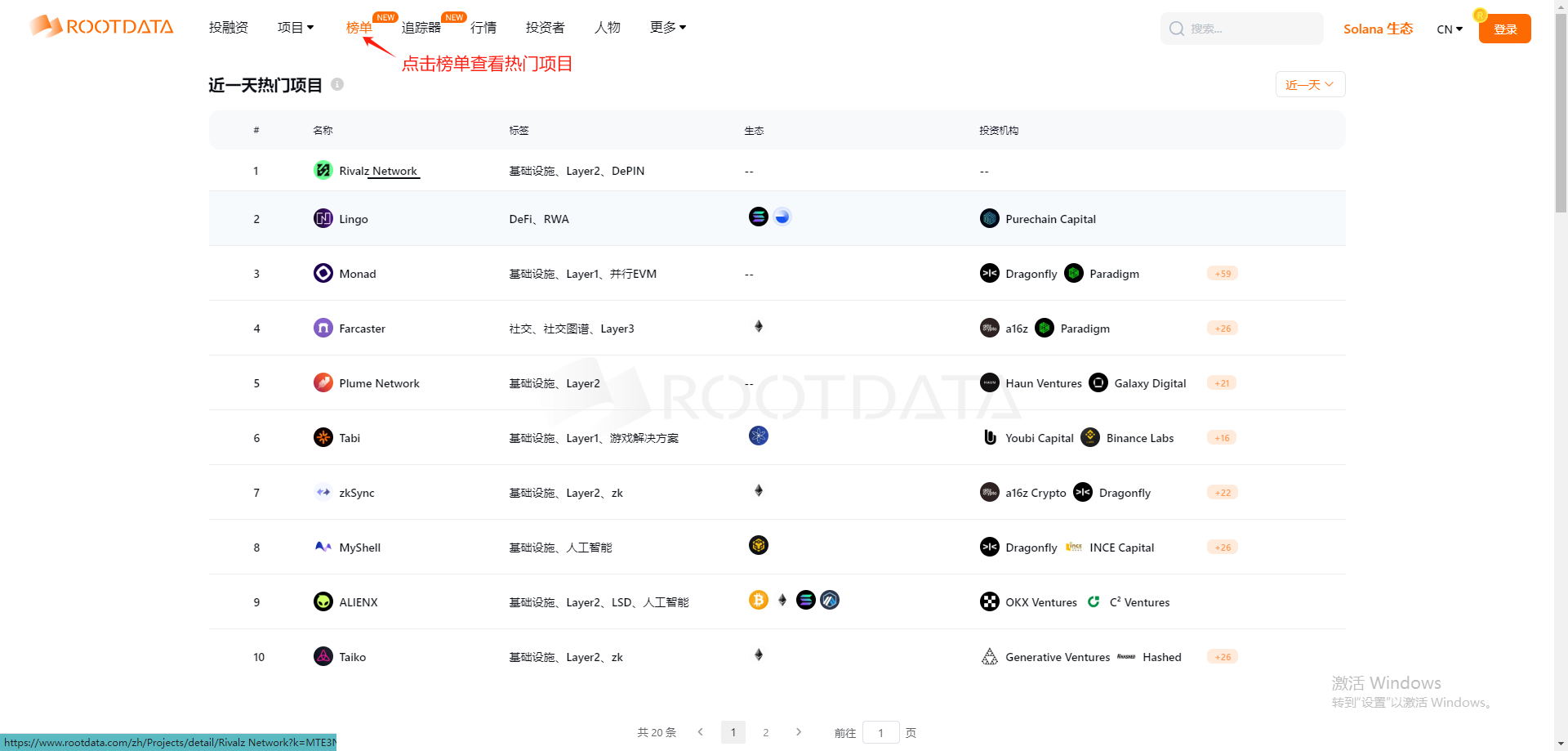This screenshot has width=1568, height=751.
Task: Click the ALIENX project icon
Action: coord(323,601)
